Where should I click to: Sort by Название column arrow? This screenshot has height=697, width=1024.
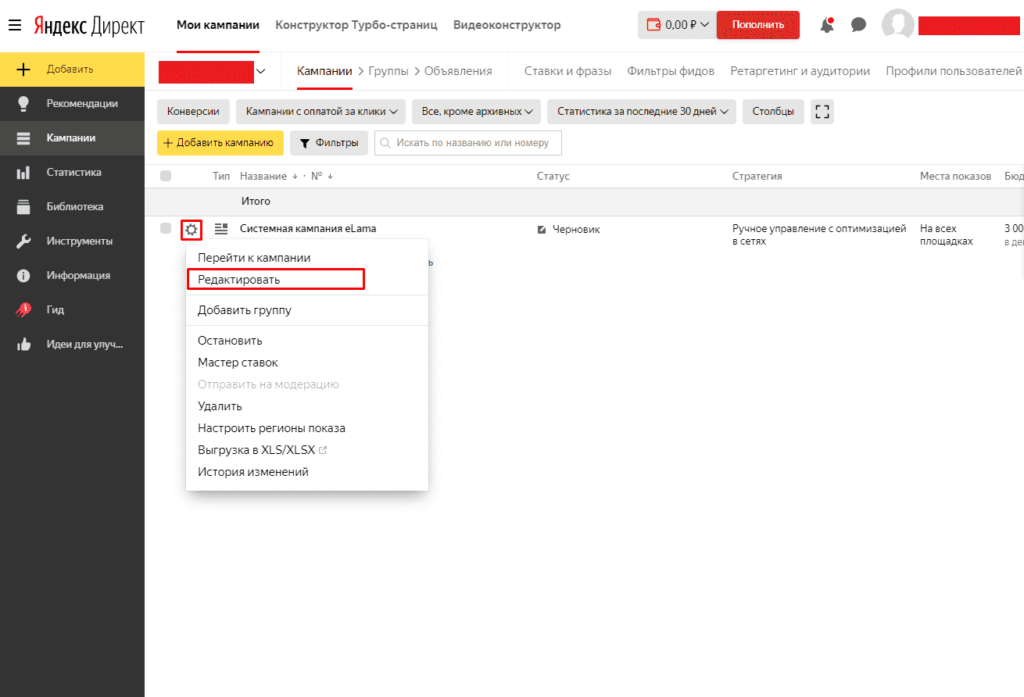click(x=295, y=176)
